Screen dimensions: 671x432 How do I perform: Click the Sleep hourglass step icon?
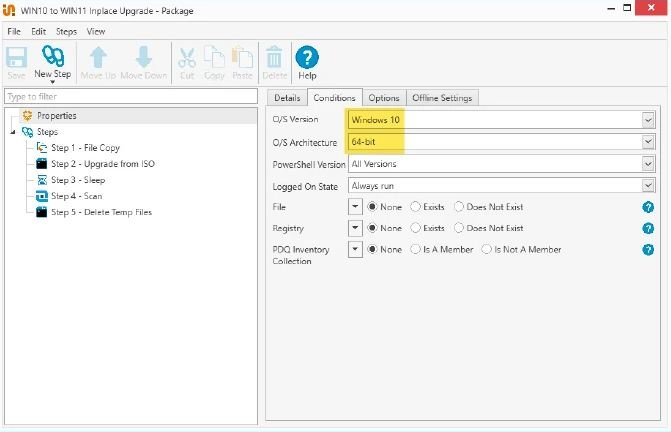click(x=42, y=180)
